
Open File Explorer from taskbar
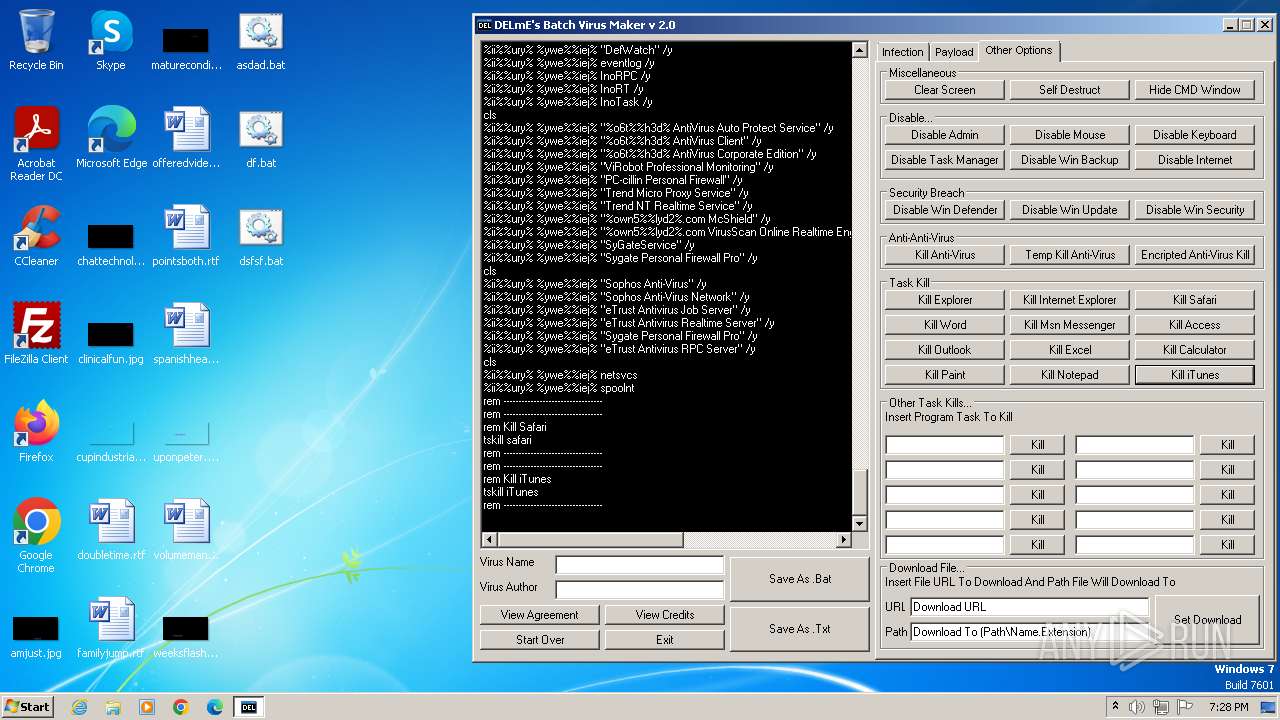(x=113, y=707)
